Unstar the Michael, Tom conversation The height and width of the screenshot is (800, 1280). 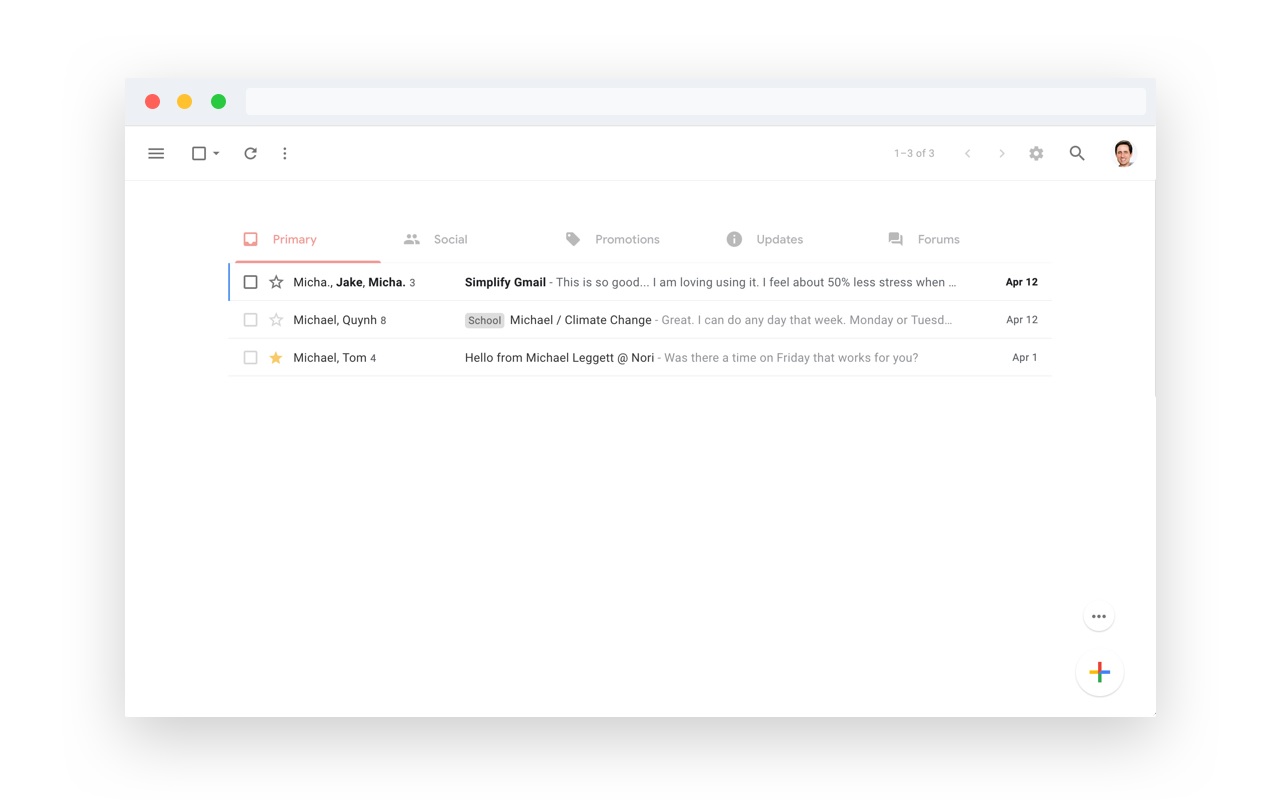(276, 357)
